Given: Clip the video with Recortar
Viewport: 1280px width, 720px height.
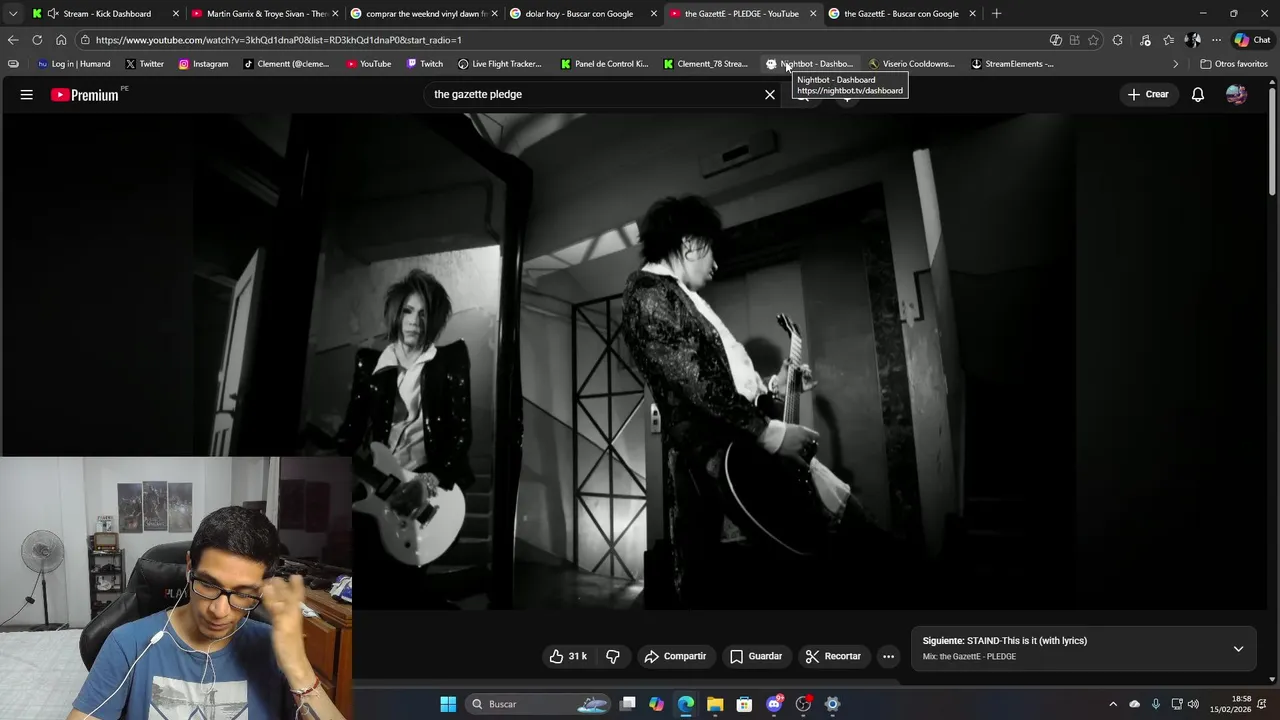Looking at the screenshot, I should point(833,656).
